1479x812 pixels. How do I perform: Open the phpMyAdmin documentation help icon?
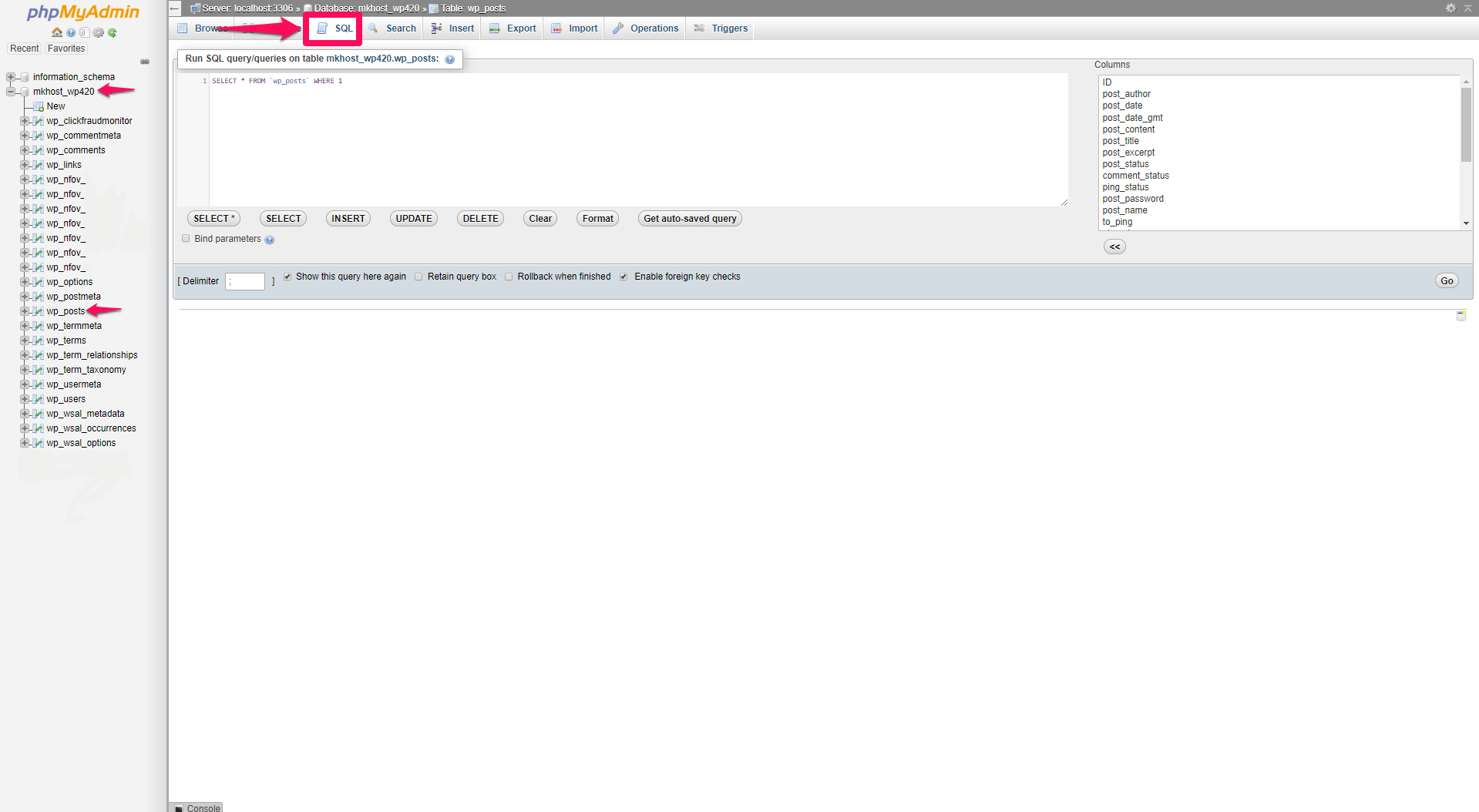tap(71, 32)
